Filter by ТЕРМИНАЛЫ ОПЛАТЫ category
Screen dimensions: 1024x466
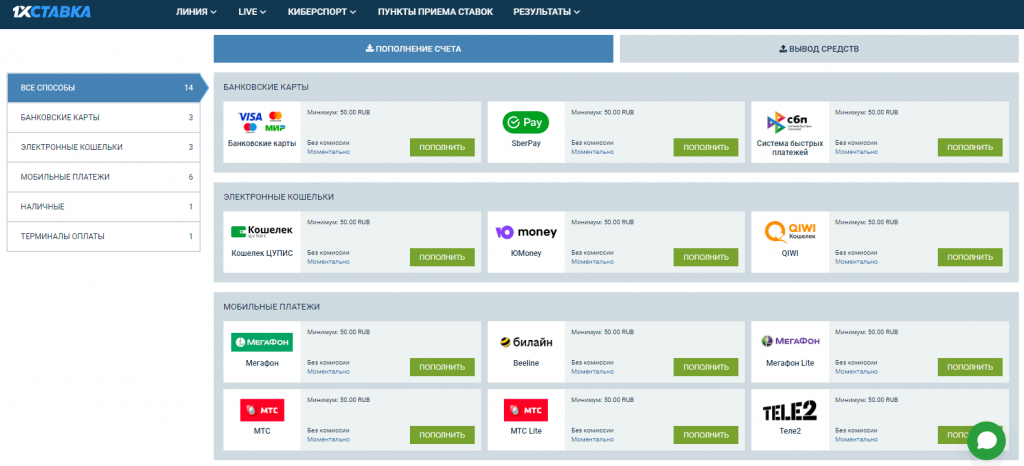point(103,236)
